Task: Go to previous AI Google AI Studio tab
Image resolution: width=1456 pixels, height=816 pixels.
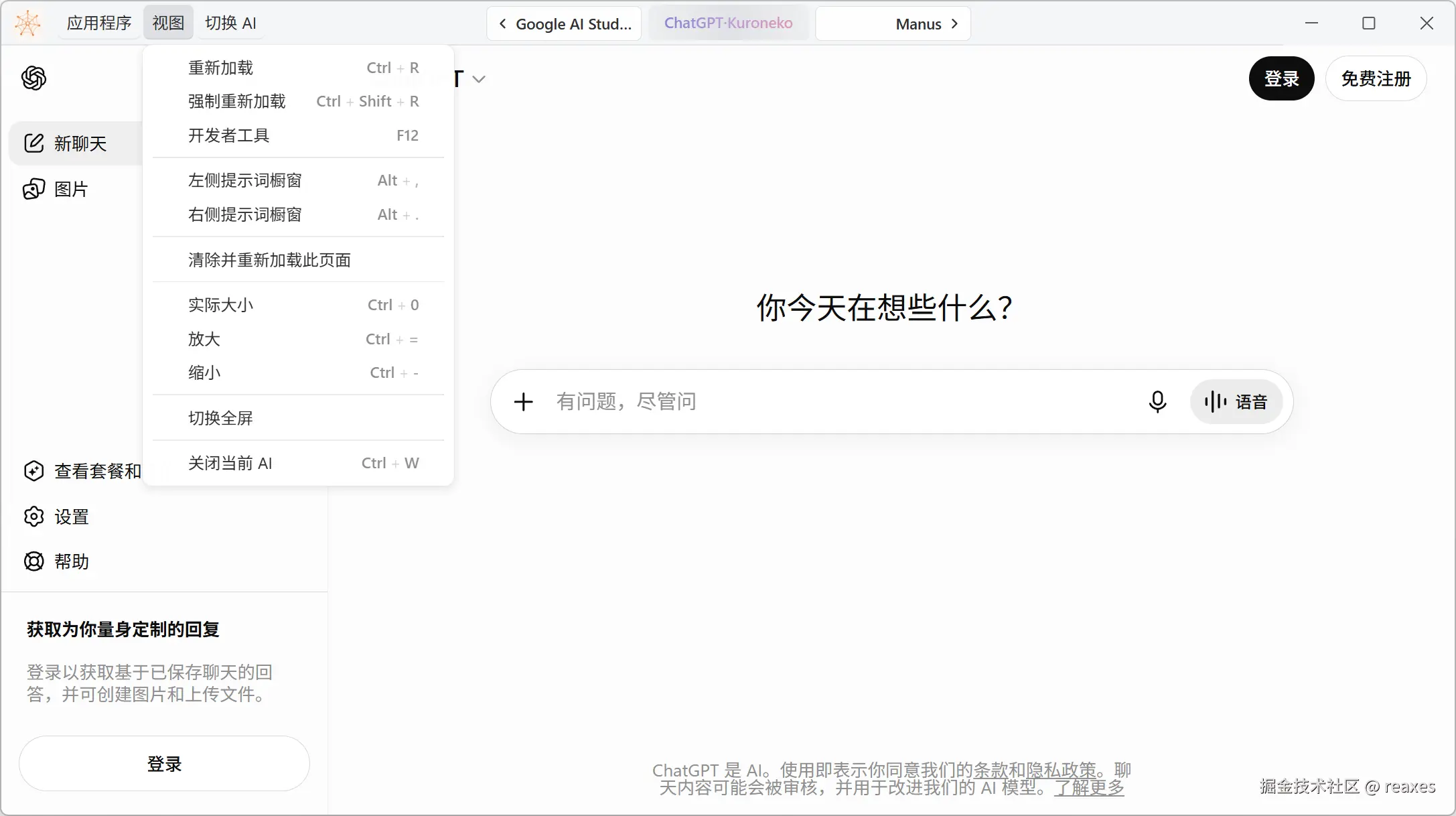Action: pyautogui.click(x=564, y=23)
